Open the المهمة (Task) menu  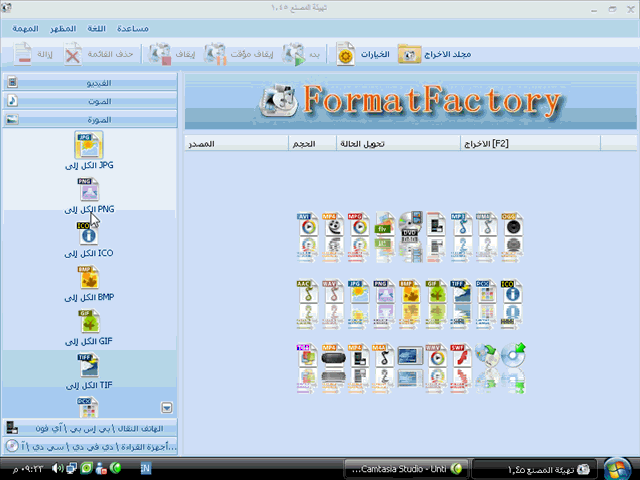click(25, 29)
